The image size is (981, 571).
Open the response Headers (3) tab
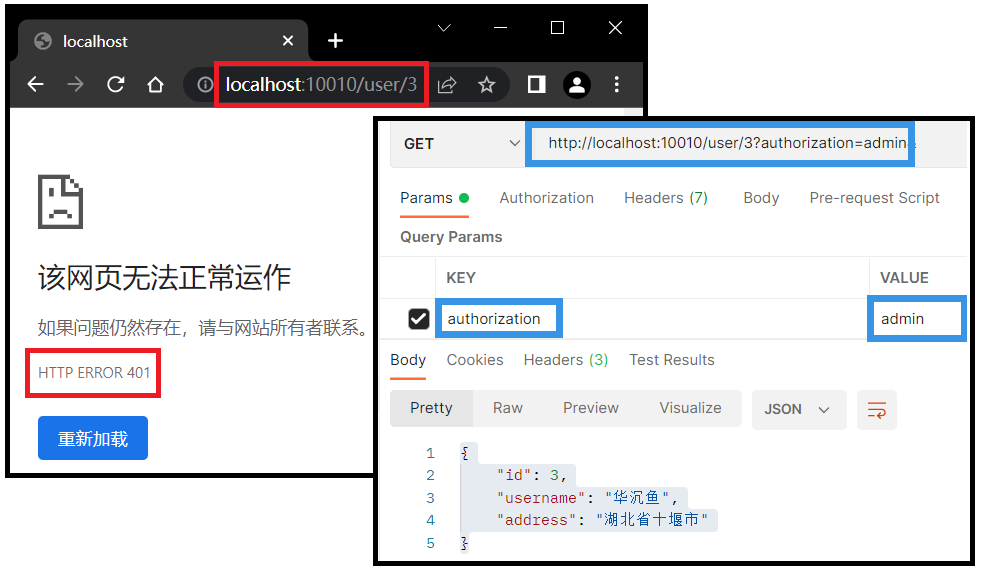pyautogui.click(x=566, y=360)
